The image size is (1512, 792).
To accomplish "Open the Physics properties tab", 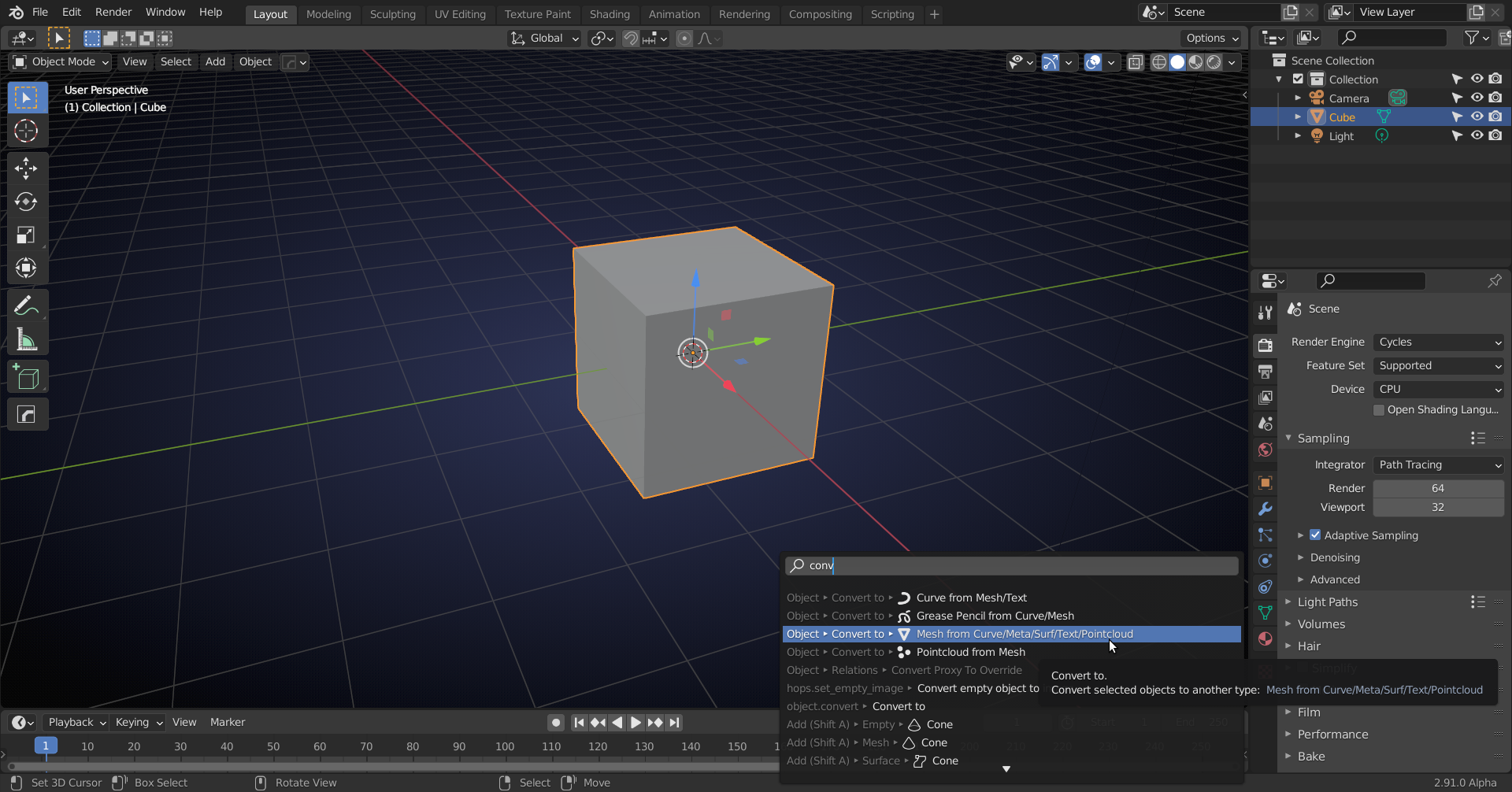I will [x=1266, y=561].
